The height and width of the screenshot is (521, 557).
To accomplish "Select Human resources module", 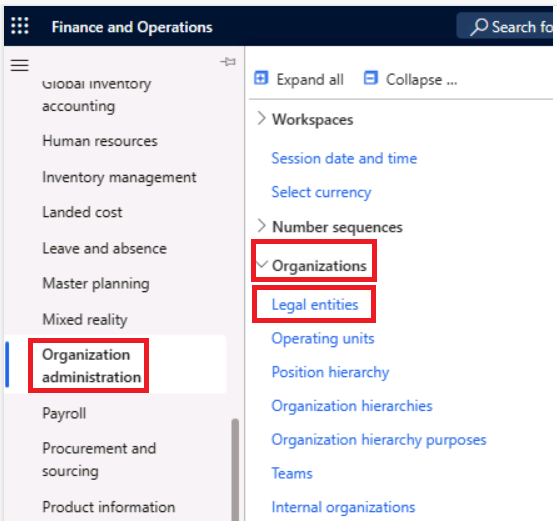I will (x=100, y=141).
